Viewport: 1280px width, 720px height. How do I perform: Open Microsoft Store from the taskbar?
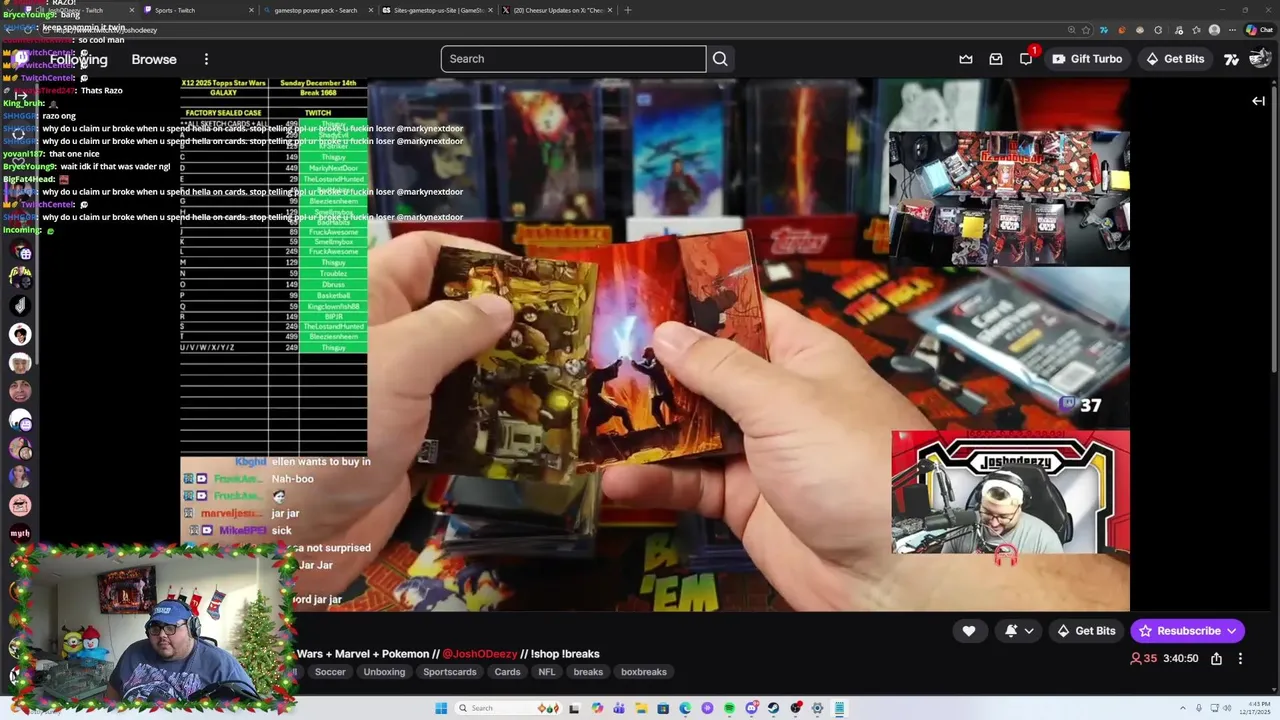click(663, 708)
